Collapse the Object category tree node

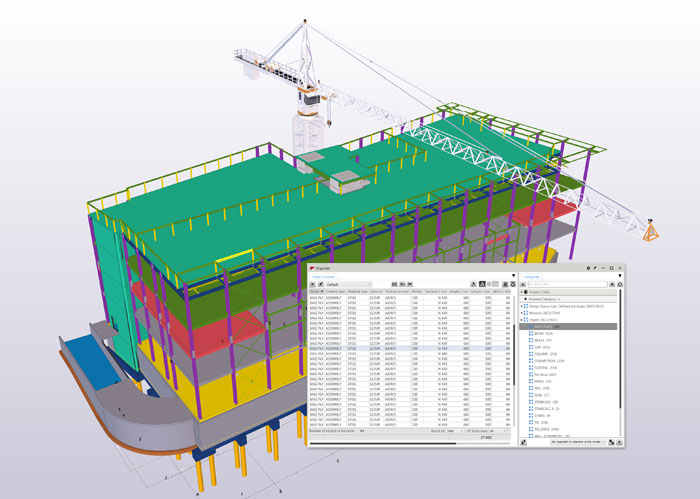(521, 320)
